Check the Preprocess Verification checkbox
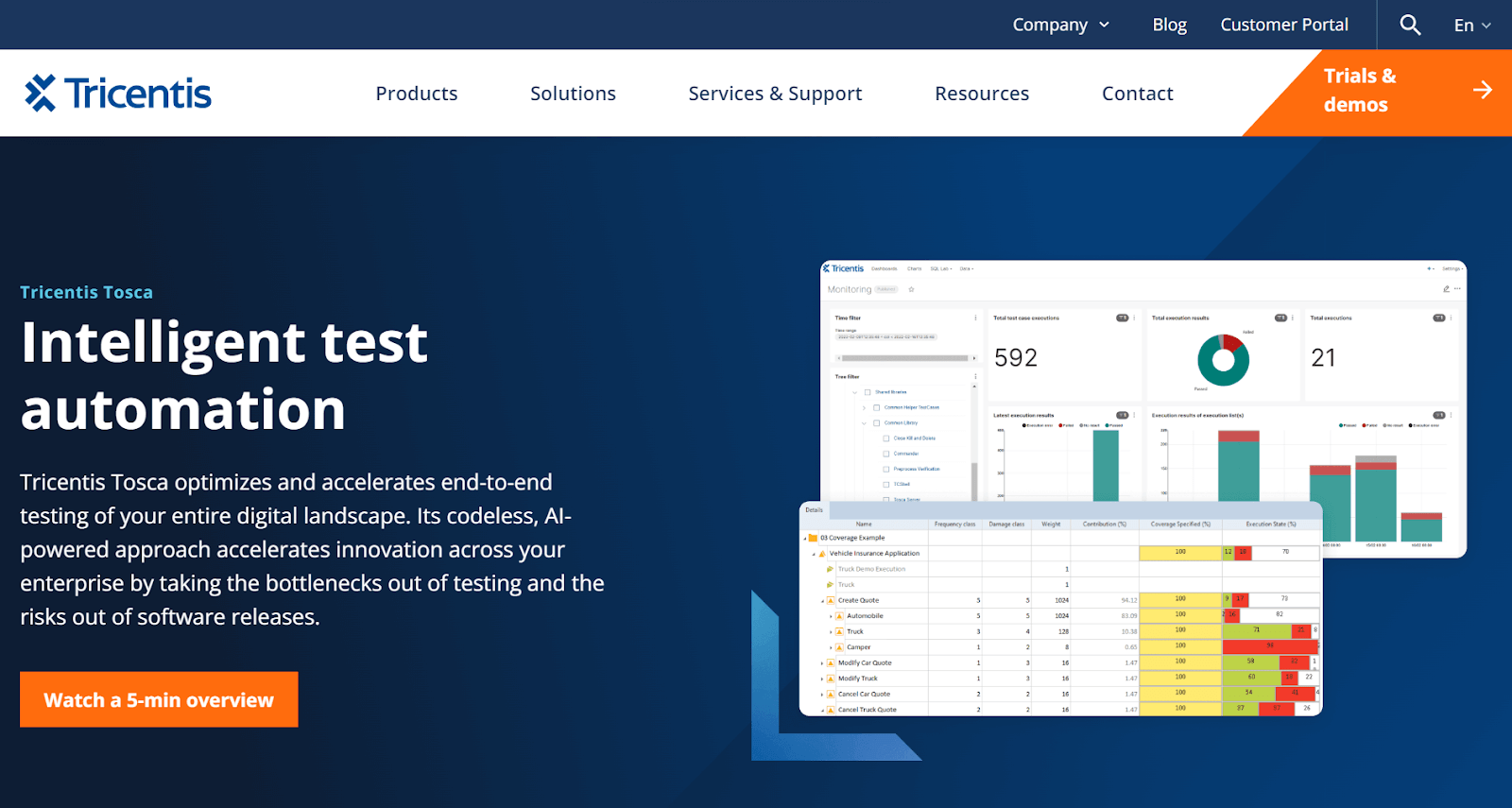Screen dimensions: 1512x808 pyautogui.click(x=886, y=469)
